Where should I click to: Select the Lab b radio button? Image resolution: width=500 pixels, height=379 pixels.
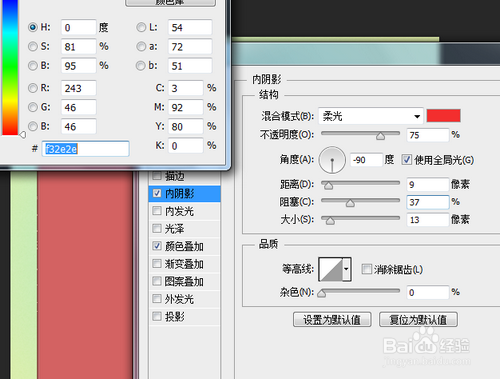point(141,66)
